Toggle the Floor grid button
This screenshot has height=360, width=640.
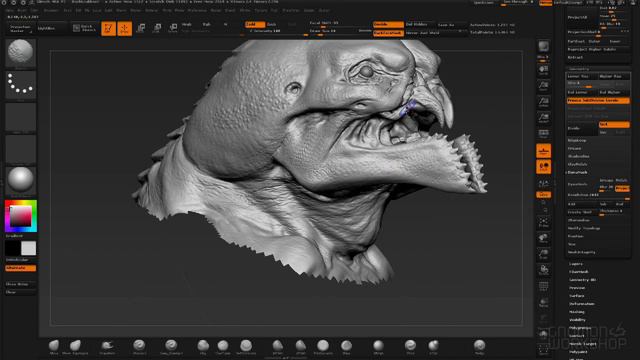543,151
